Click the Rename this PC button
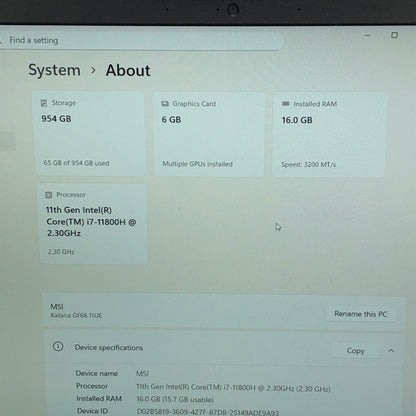 [361, 314]
